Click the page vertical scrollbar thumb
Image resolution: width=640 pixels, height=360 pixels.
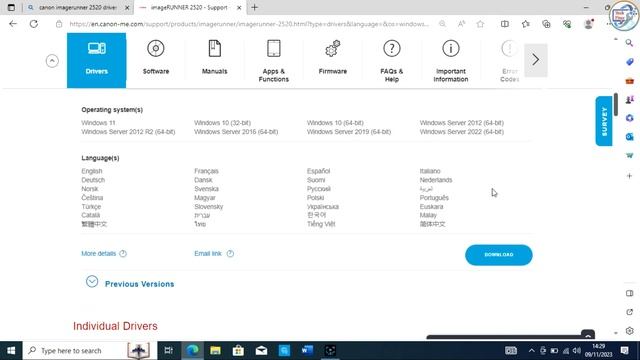click(x=616, y=104)
